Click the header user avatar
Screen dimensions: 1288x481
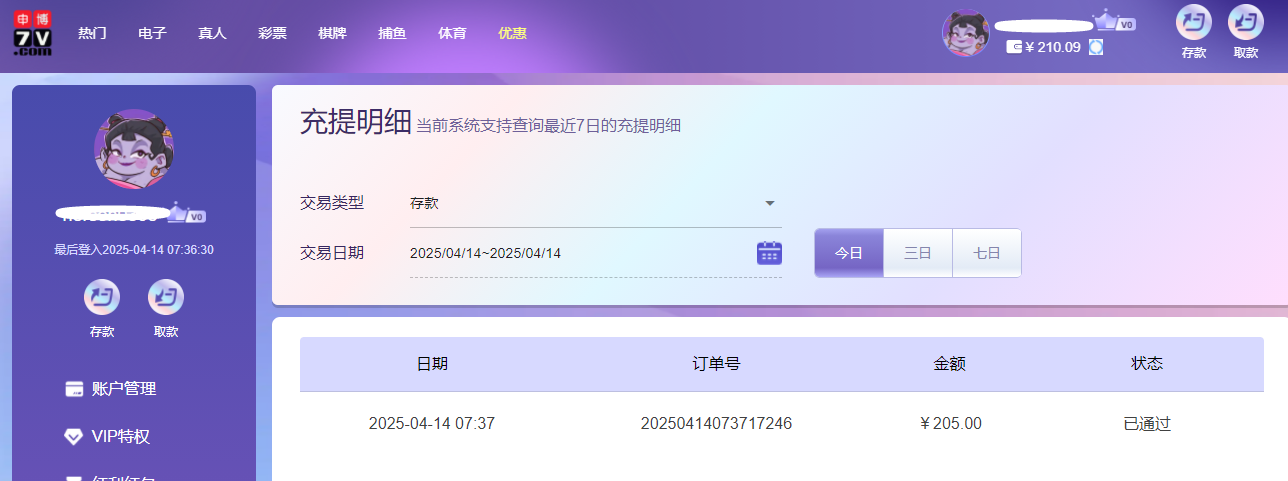[x=965, y=33]
